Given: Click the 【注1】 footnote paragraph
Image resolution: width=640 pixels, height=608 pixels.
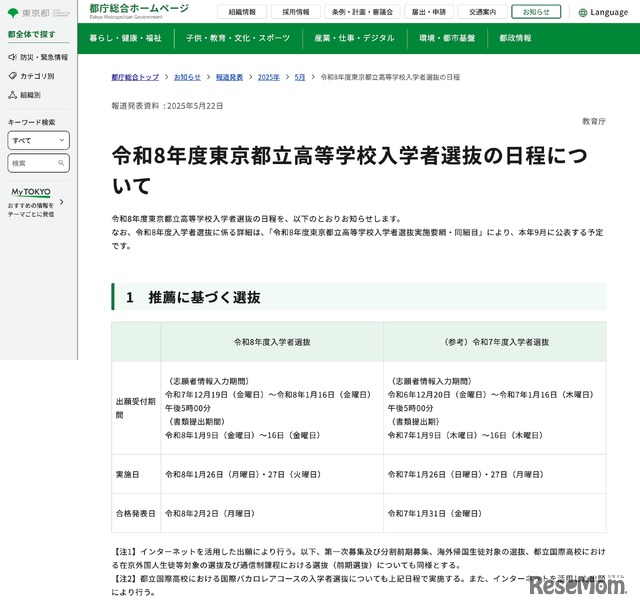Looking at the screenshot, I should pos(358,559).
